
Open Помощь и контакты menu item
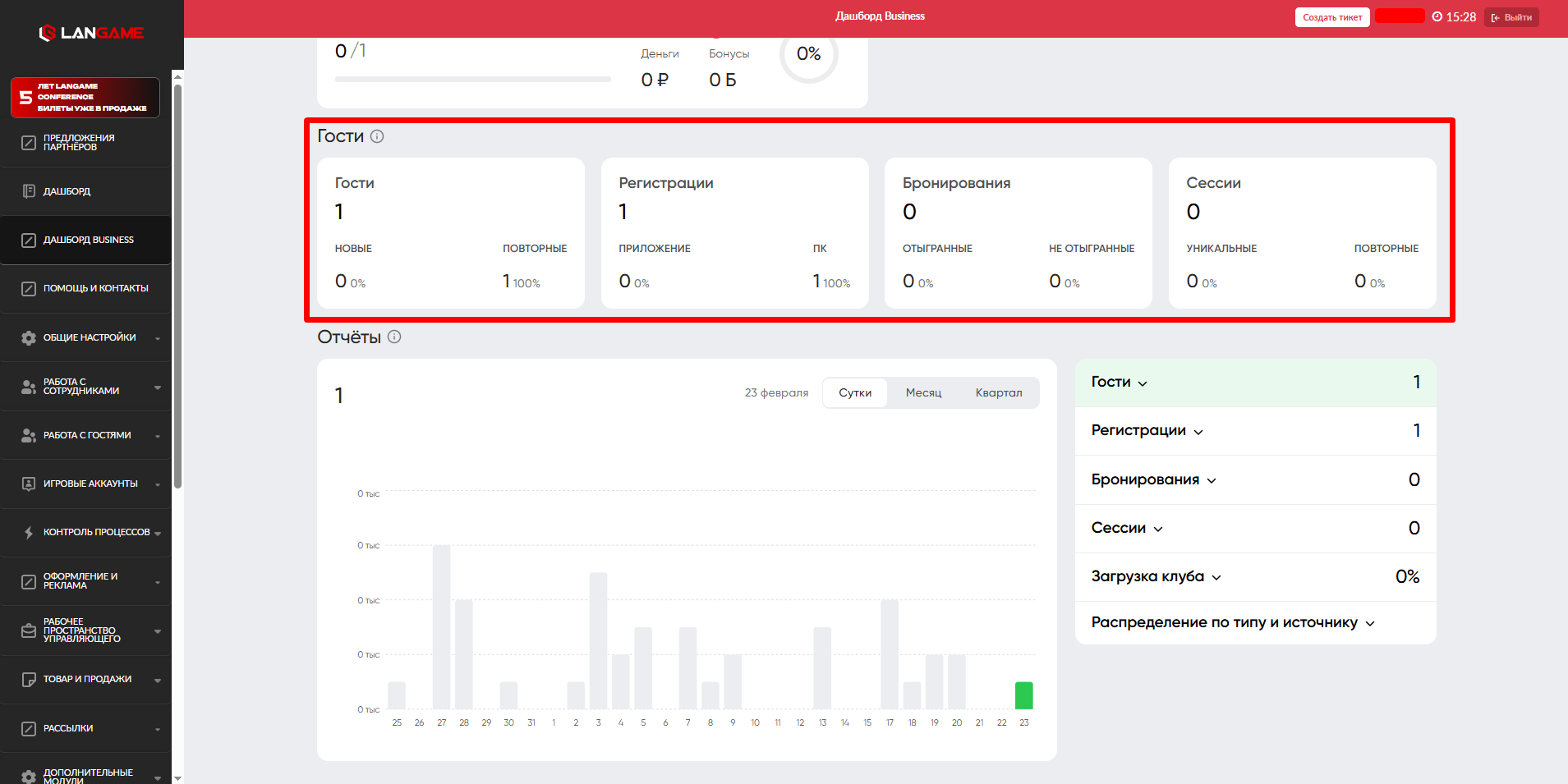[95, 288]
